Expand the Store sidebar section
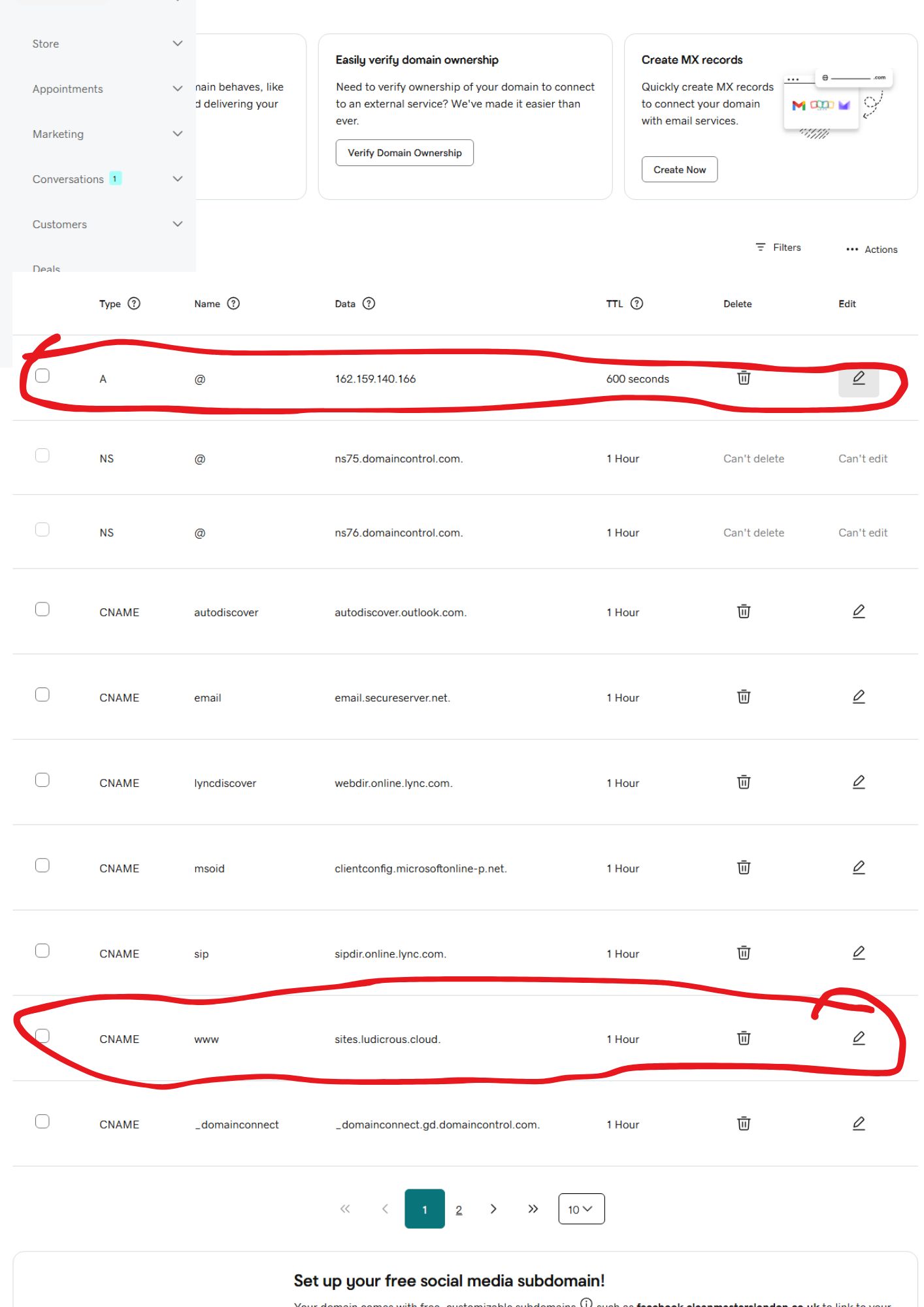This screenshot has height=1307, width=924. (107, 44)
